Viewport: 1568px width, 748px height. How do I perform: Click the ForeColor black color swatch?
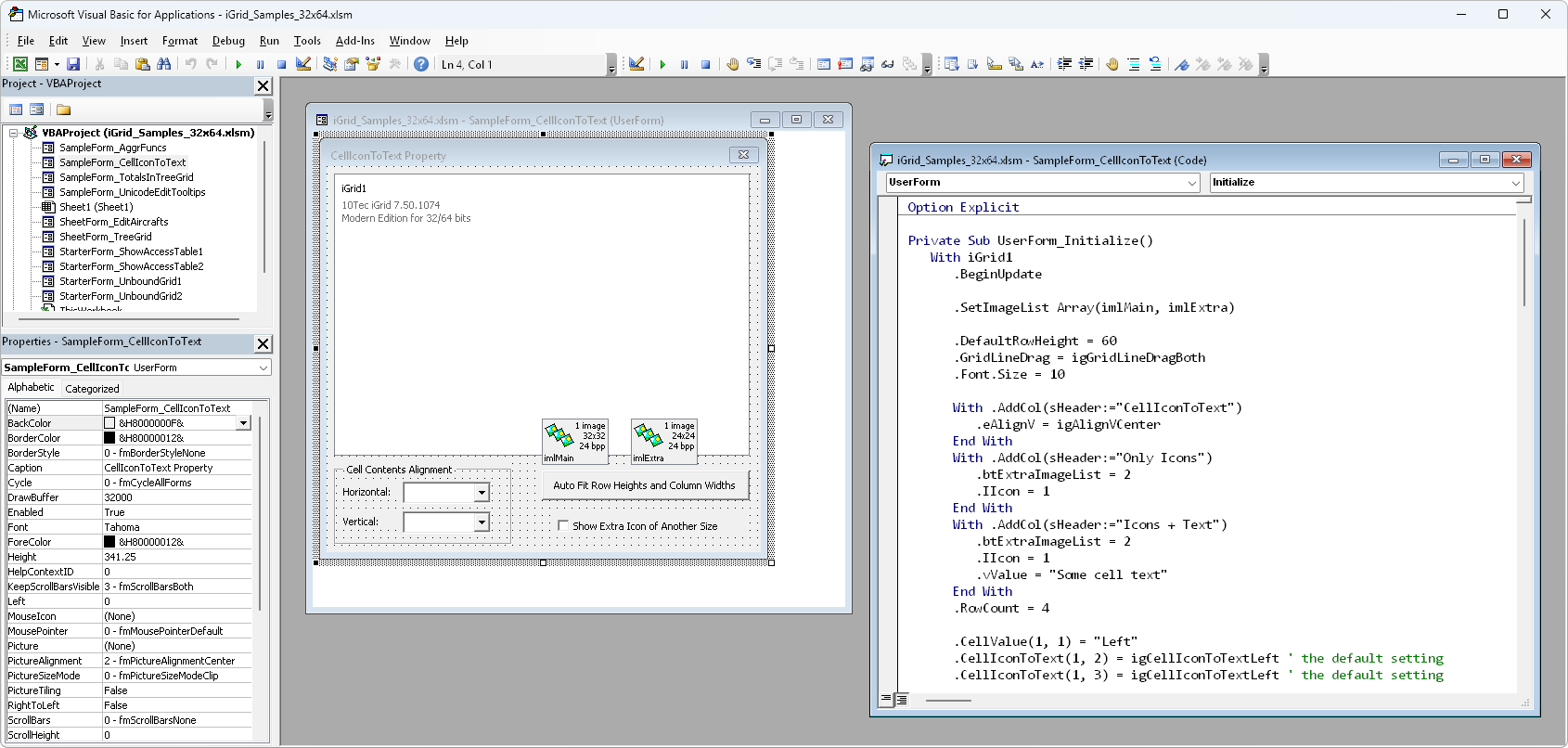(x=109, y=542)
